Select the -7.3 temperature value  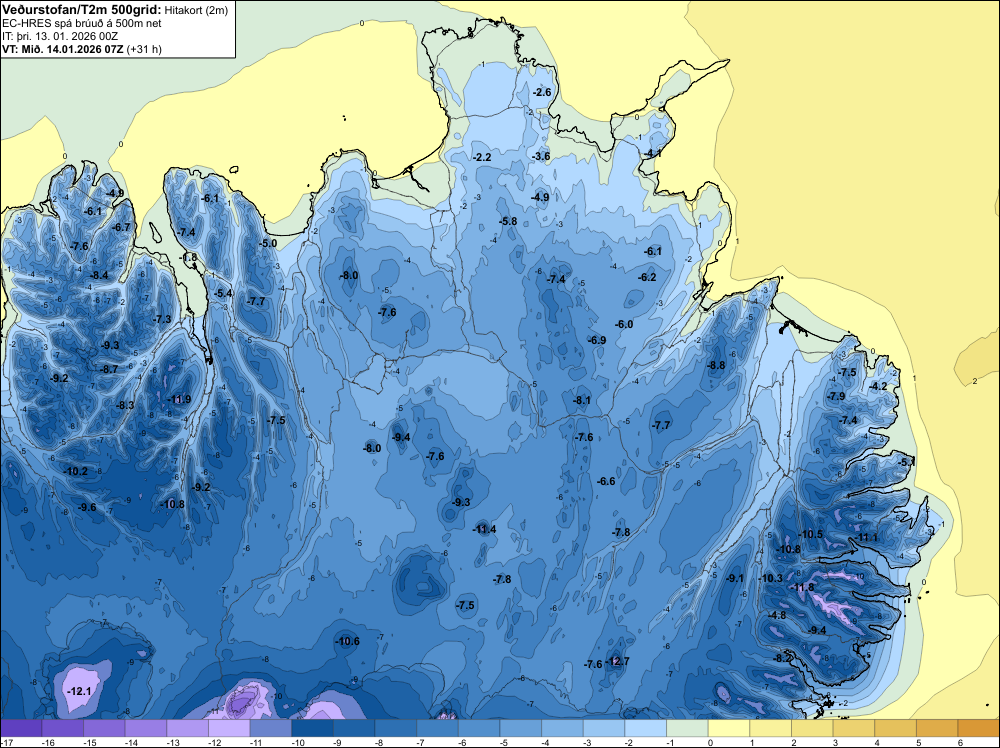162,319
